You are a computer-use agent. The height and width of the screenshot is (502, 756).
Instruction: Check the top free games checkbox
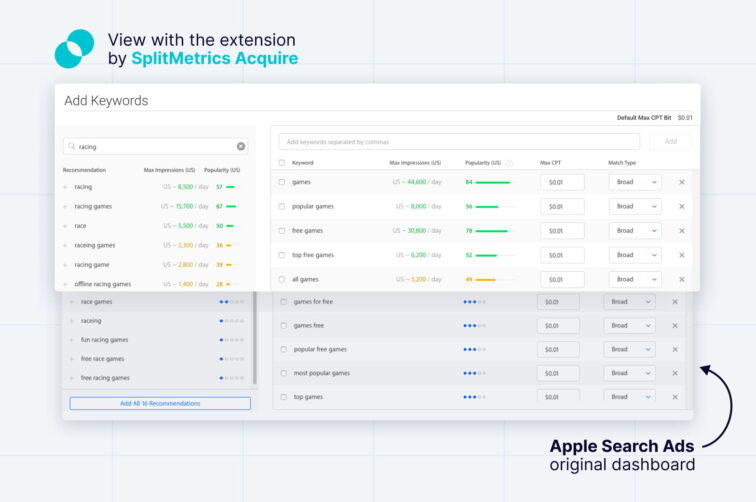[282, 255]
